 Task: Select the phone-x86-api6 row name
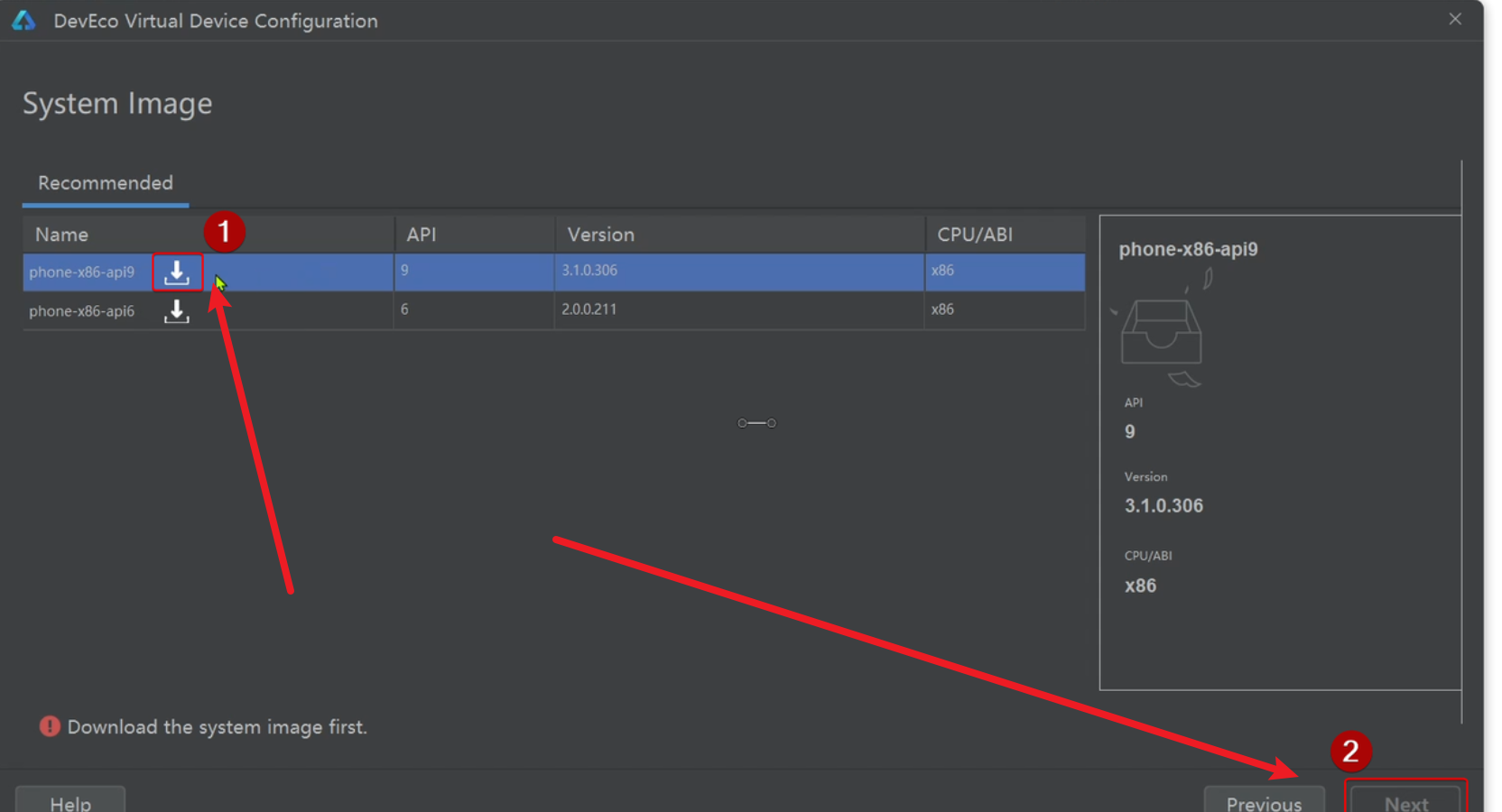pyautogui.click(x=81, y=310)
